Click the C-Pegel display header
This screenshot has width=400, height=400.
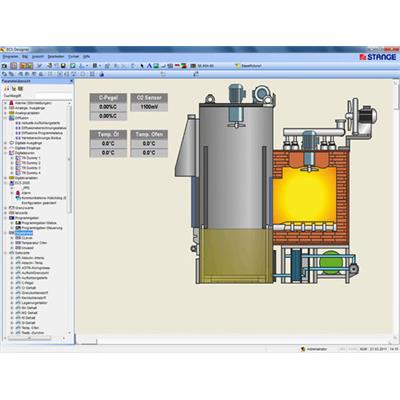[108, 98]
